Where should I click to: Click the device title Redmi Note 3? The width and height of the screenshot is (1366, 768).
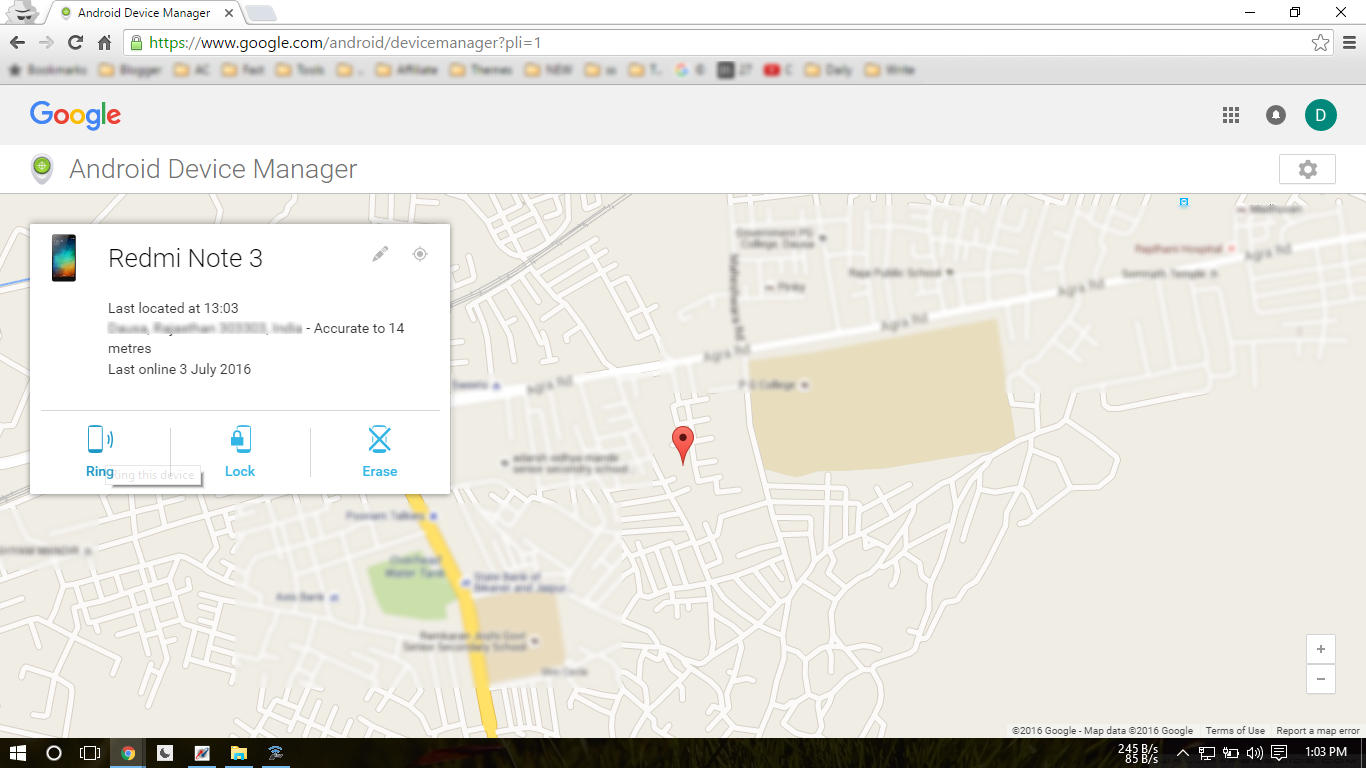(x=185, y=258)
